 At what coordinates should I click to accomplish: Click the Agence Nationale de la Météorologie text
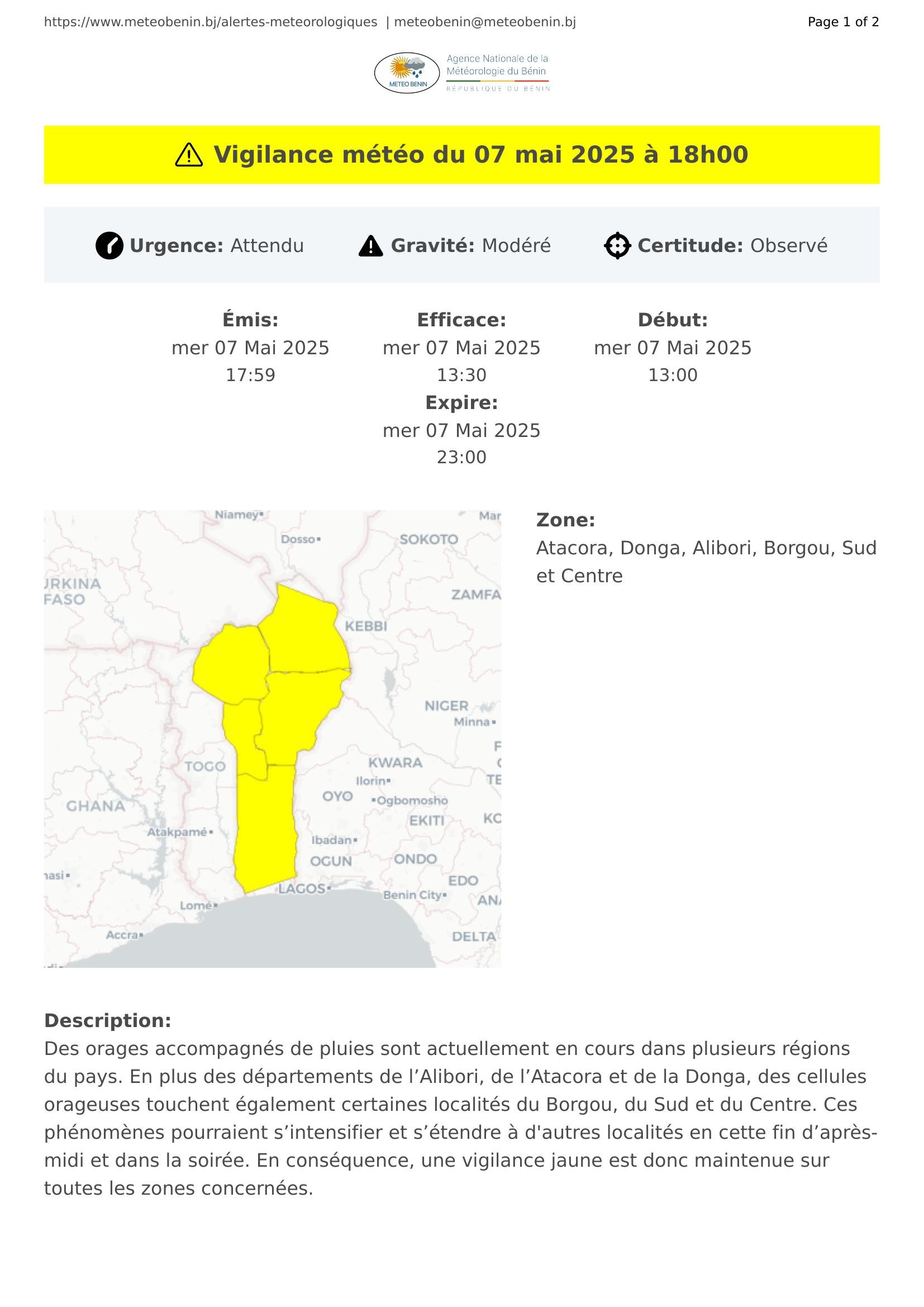pyautogui.click(x=497, y=65)
